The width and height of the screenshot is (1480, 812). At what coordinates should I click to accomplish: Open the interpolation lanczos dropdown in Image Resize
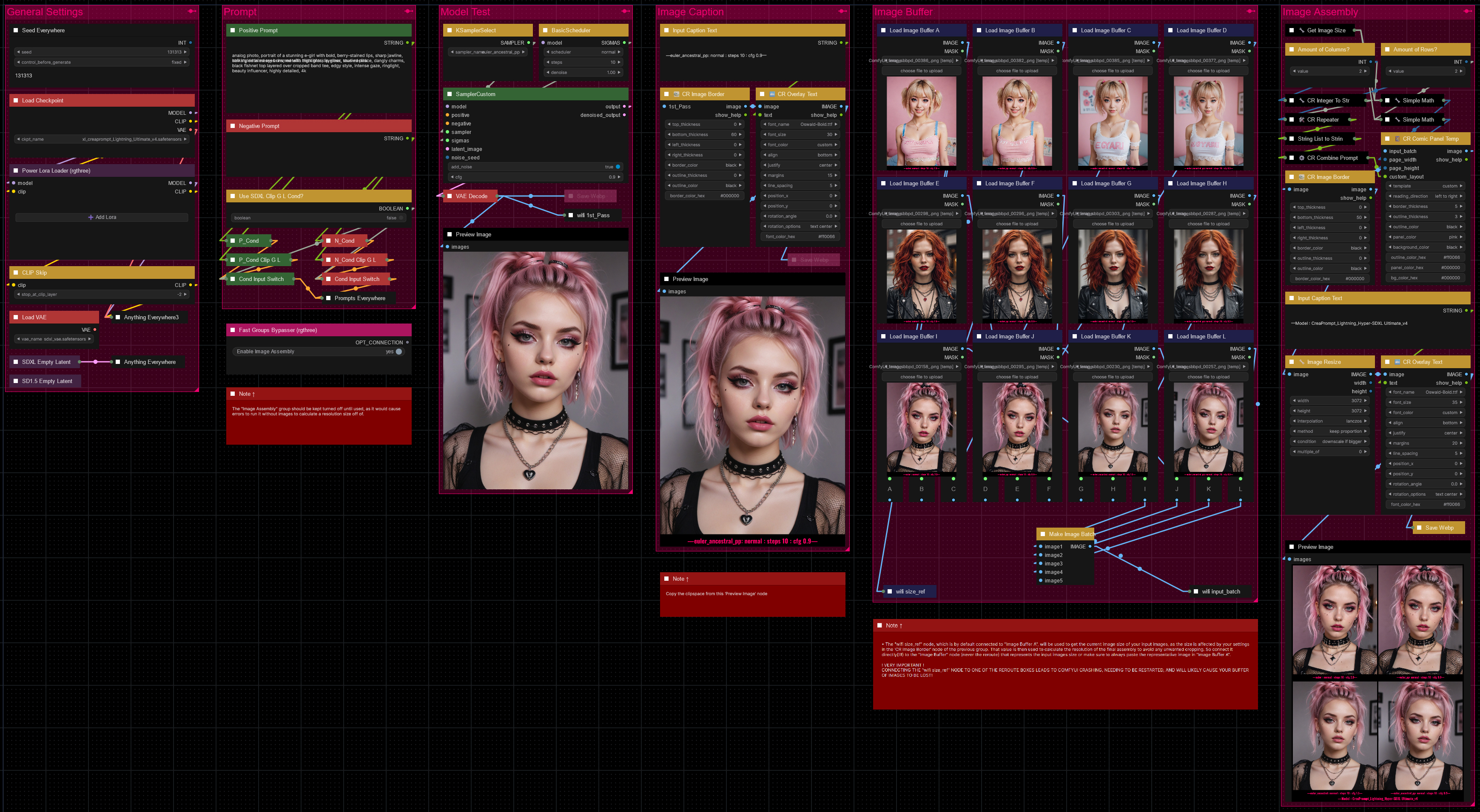point(1330,421)
